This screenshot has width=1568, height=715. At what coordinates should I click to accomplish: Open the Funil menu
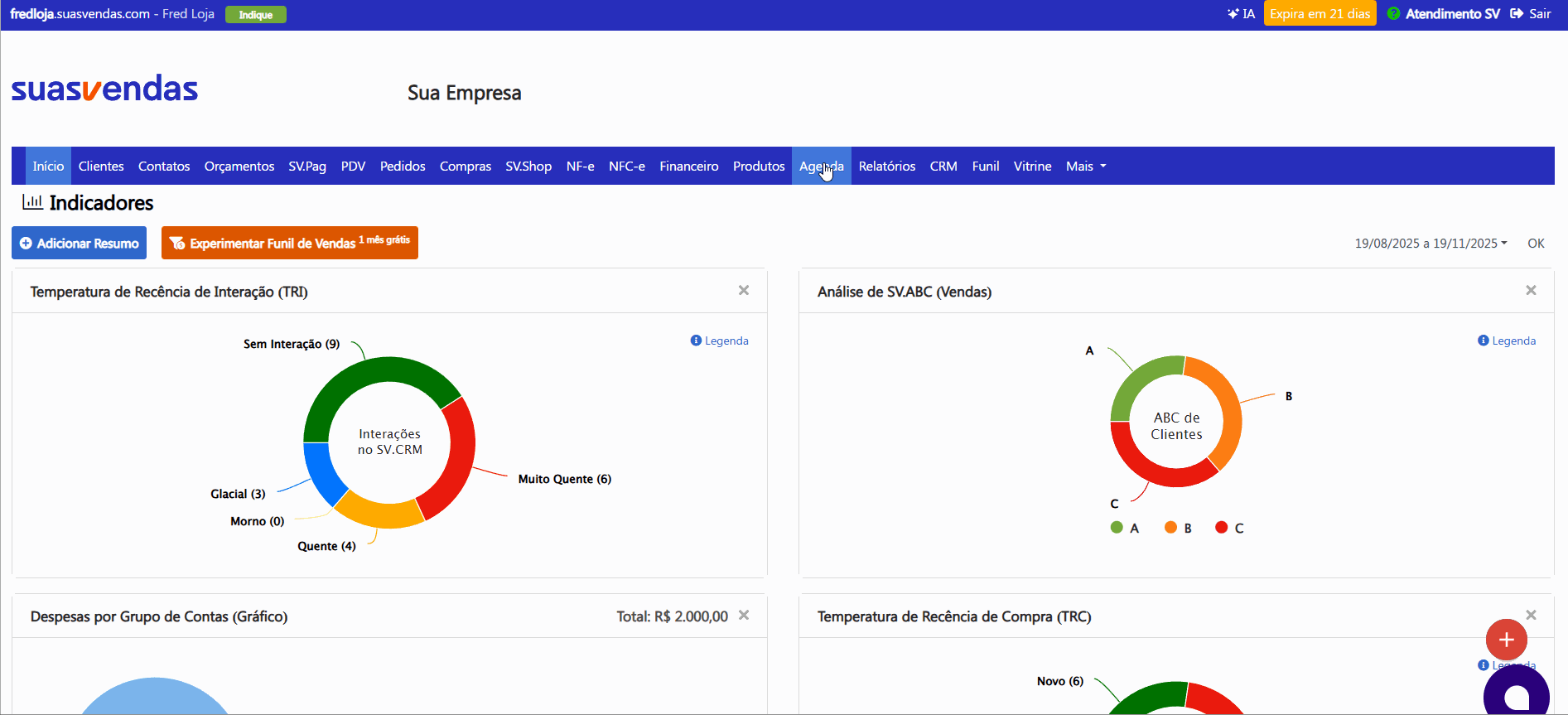[986, 166]
